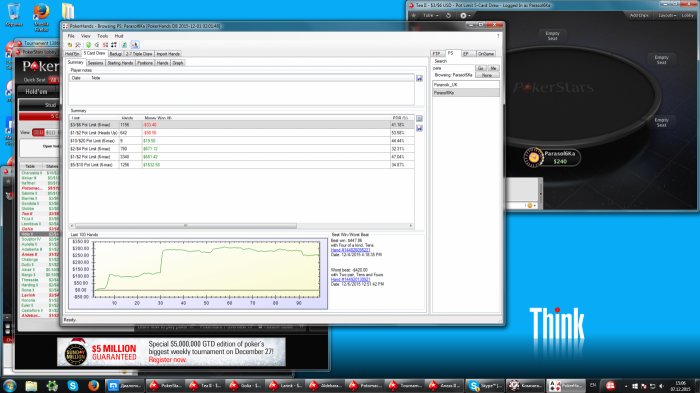Click the highlighted graph toolbar icon in PokerHands
Screen dimensions: 700x393
134,45
